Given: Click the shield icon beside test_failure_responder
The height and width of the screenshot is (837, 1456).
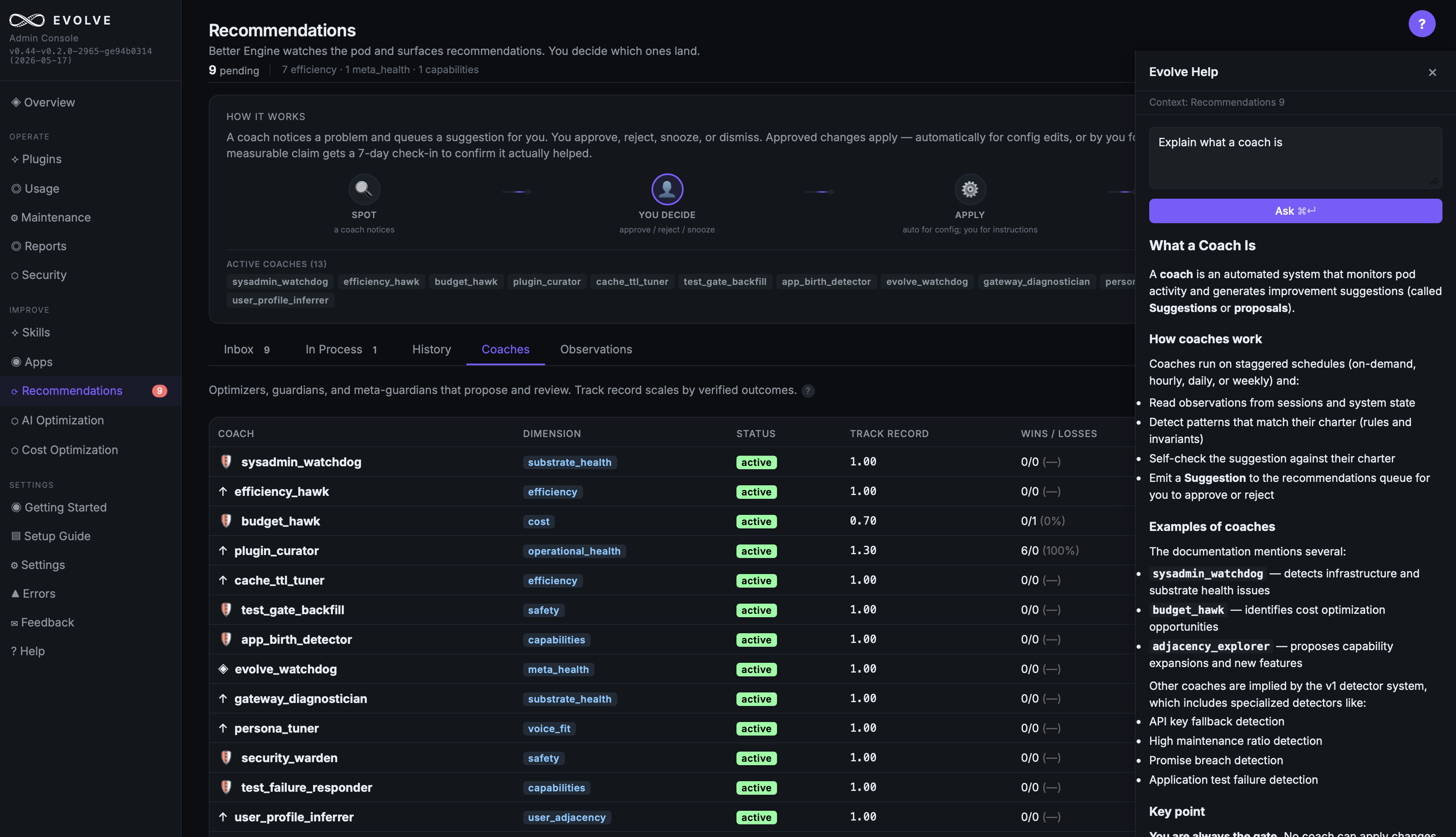Looking at the screenshot, I should click(x=226, y=787).
